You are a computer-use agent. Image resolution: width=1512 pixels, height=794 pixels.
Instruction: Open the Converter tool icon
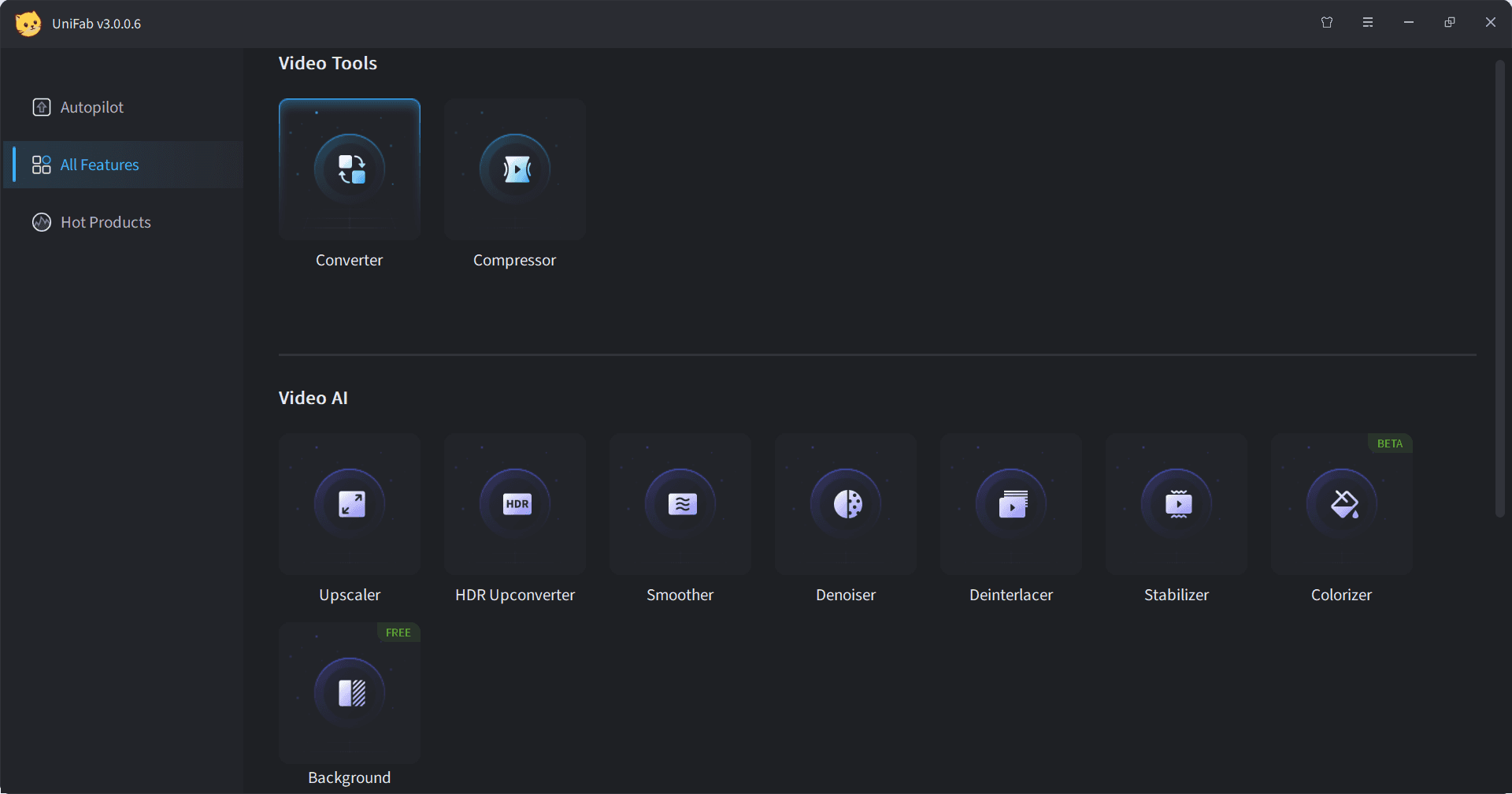[350, 169]
